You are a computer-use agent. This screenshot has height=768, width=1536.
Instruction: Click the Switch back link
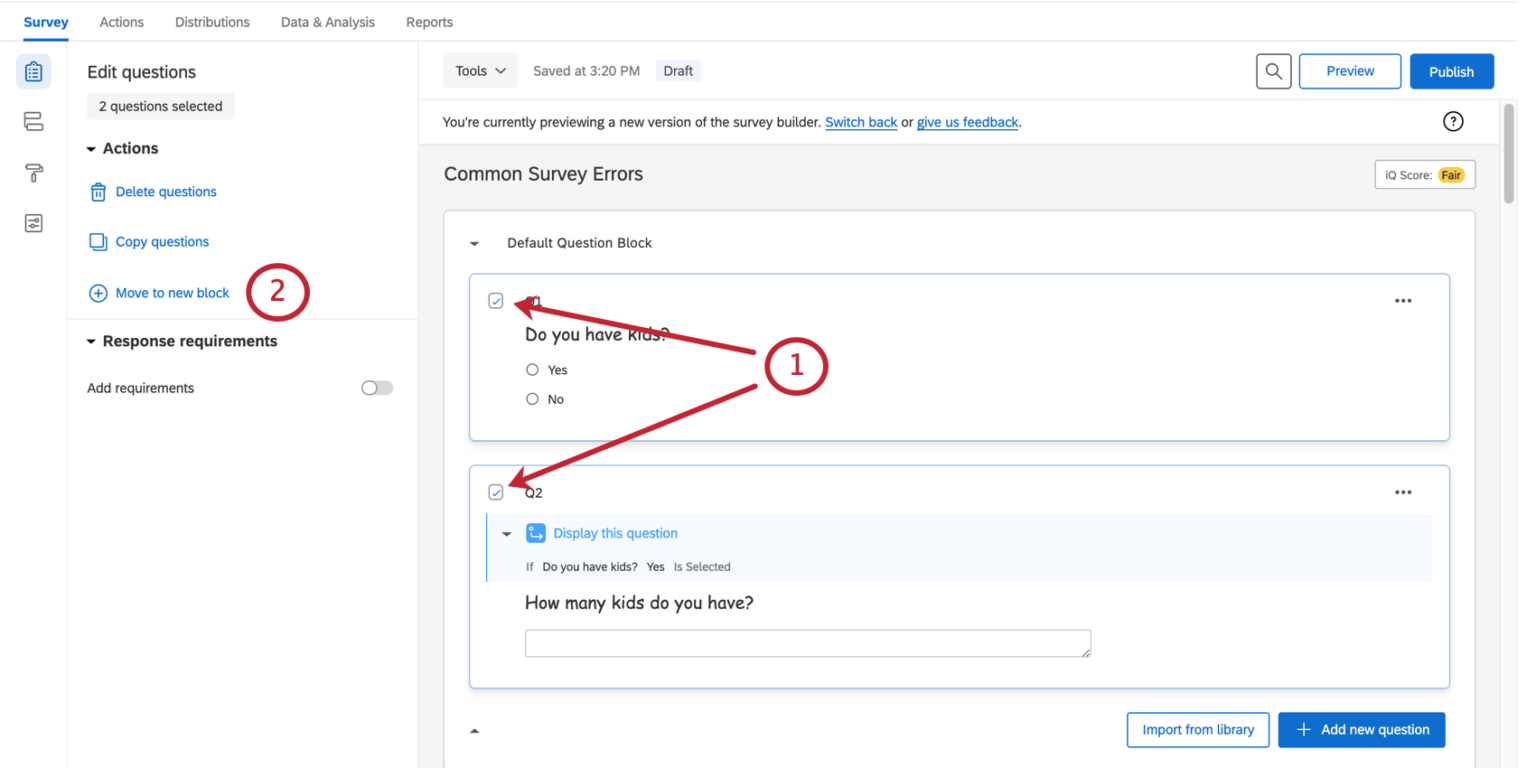tap(861, 122)
